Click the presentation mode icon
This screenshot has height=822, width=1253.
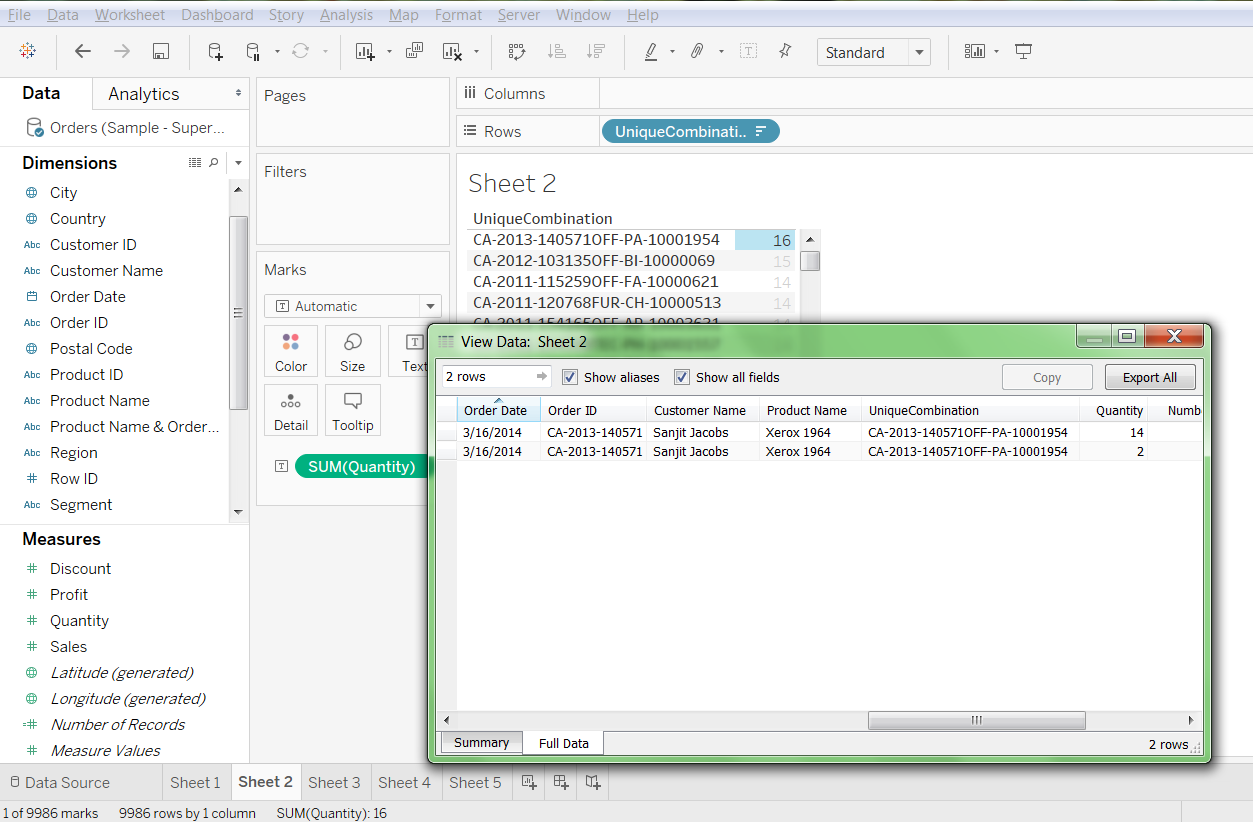[x=1023, y=52]
